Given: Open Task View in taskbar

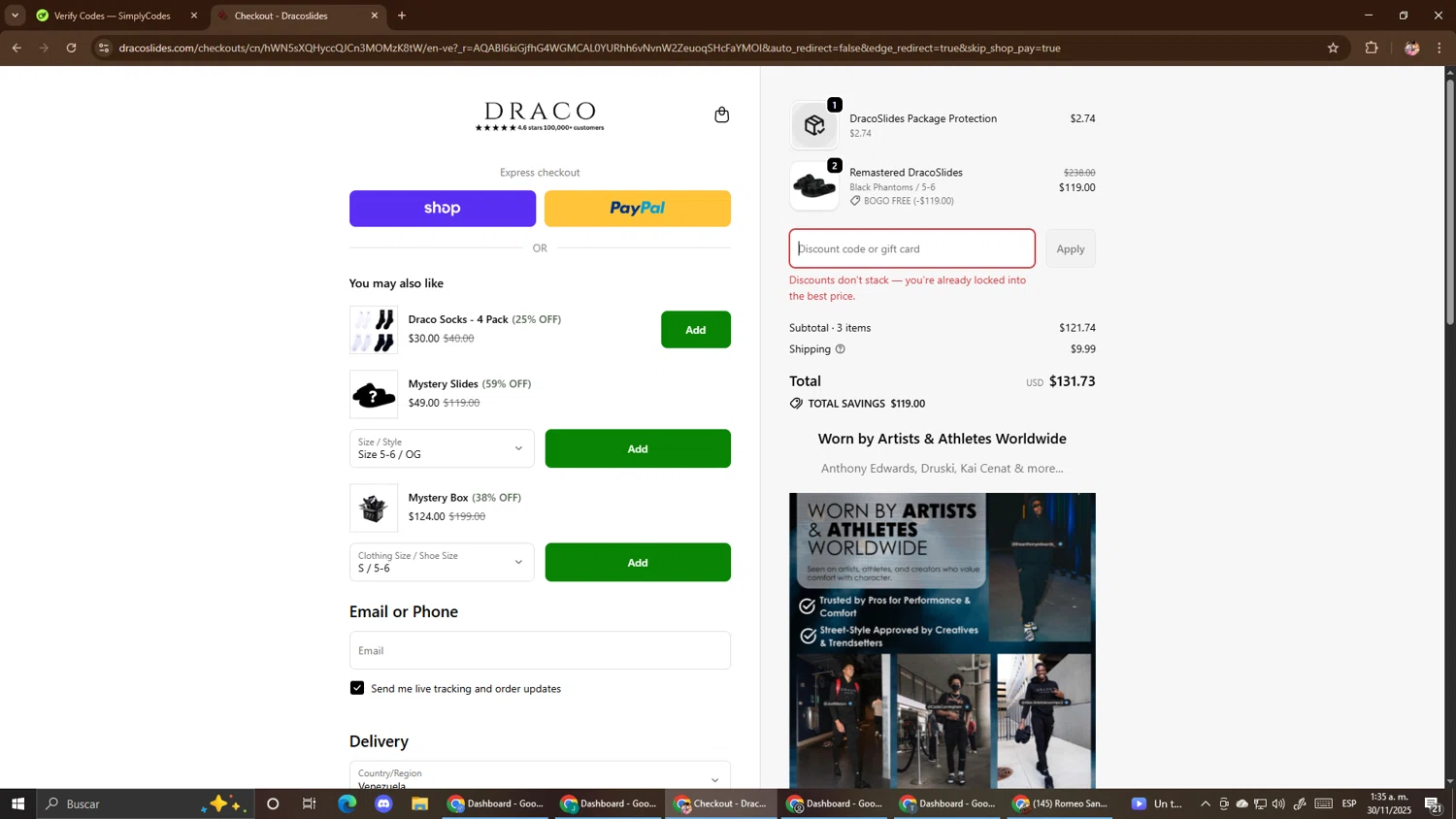Looking at the screenshot, I should pos(310,803).
